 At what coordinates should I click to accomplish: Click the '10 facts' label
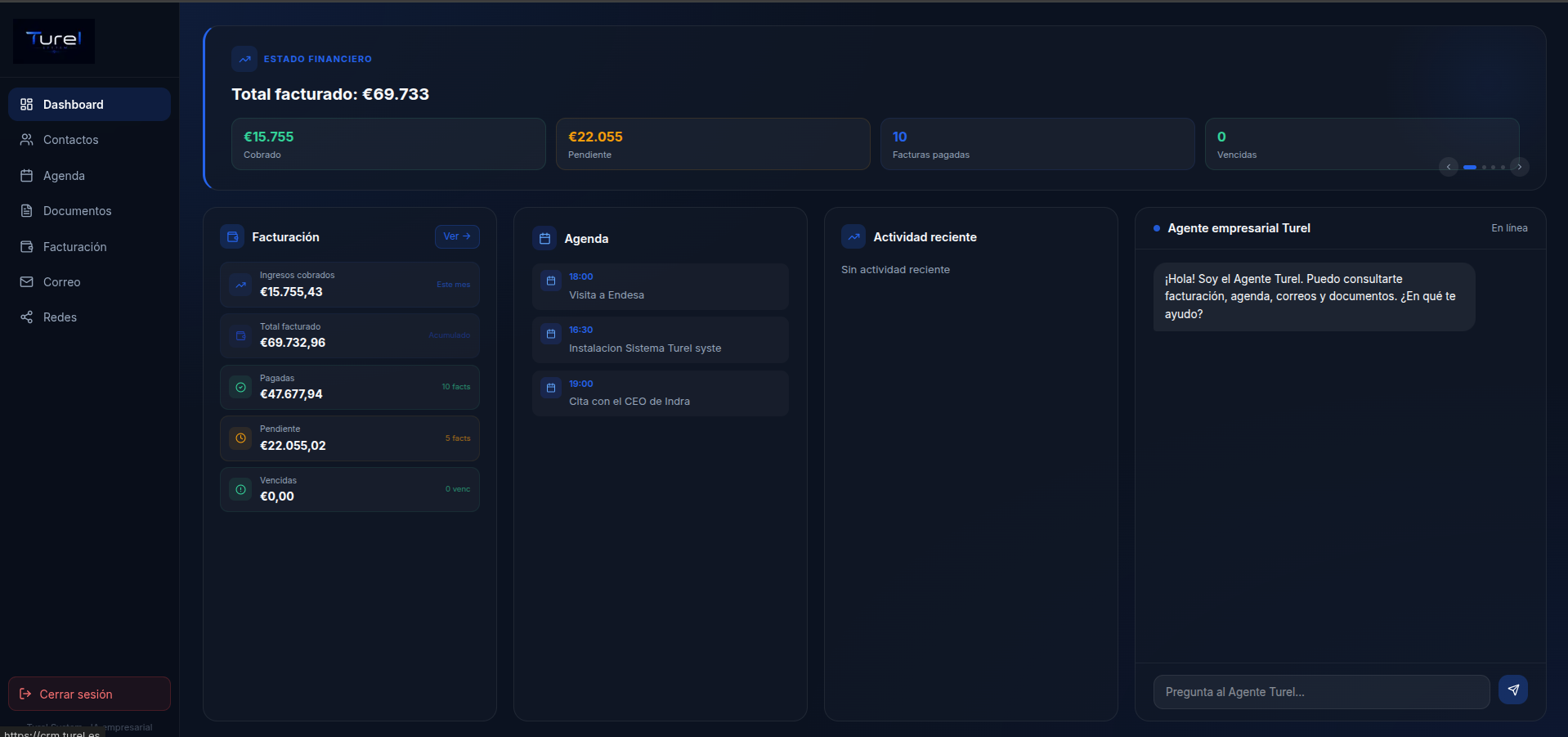pos(456,387)
